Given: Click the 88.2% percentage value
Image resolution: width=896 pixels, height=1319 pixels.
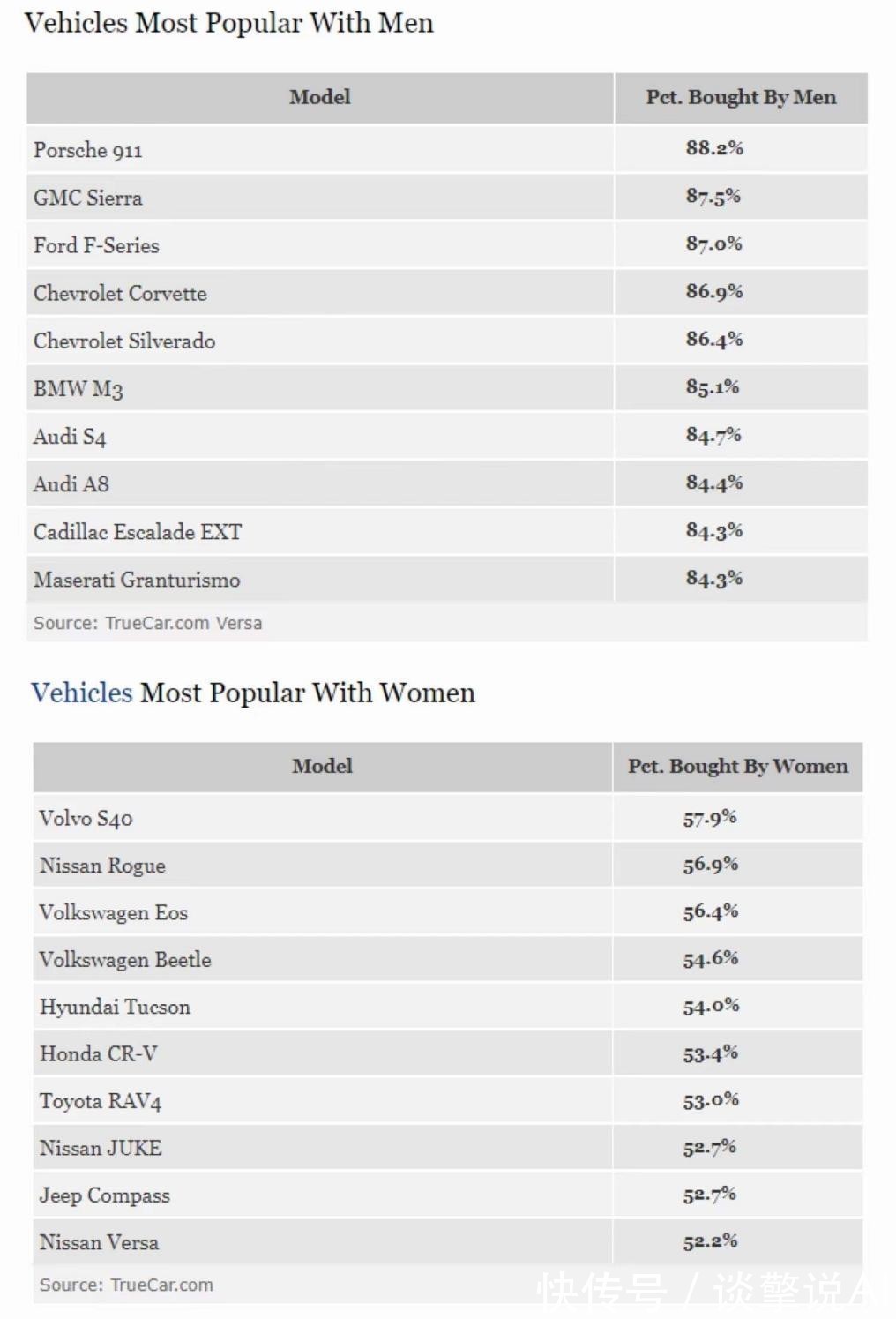Looking at the screenshot, I should click(714, 147).
